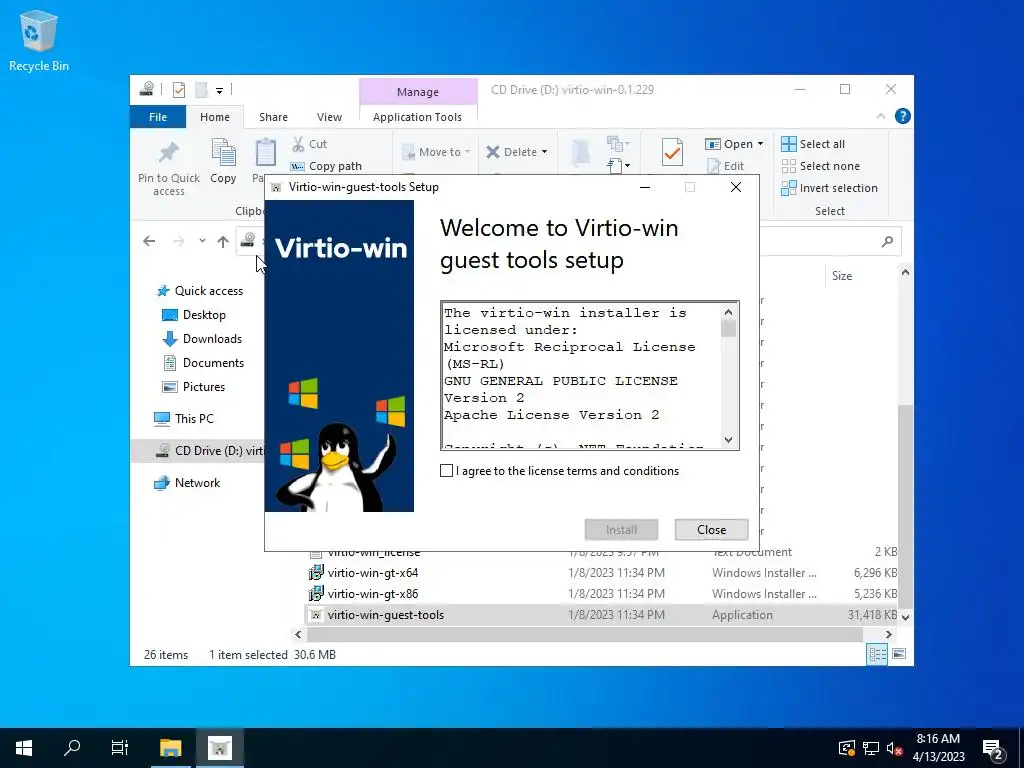Image resolution: width=1024 pixels, height=768 pixels.
Task: Collapse the ribbon with chevron
Action: (x=880, y=116)
